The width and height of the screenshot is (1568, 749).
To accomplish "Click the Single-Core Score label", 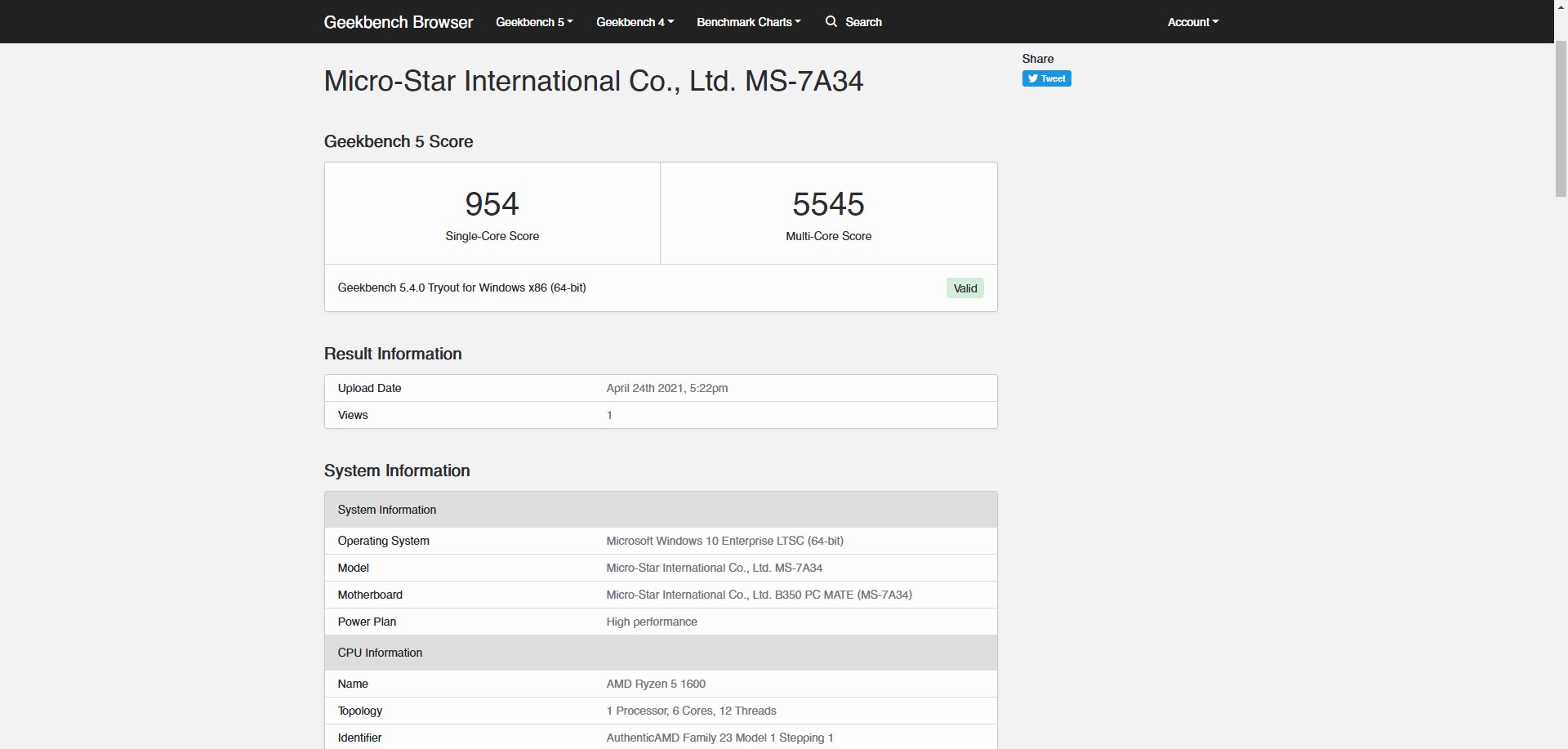I will (x=492, y=236).
